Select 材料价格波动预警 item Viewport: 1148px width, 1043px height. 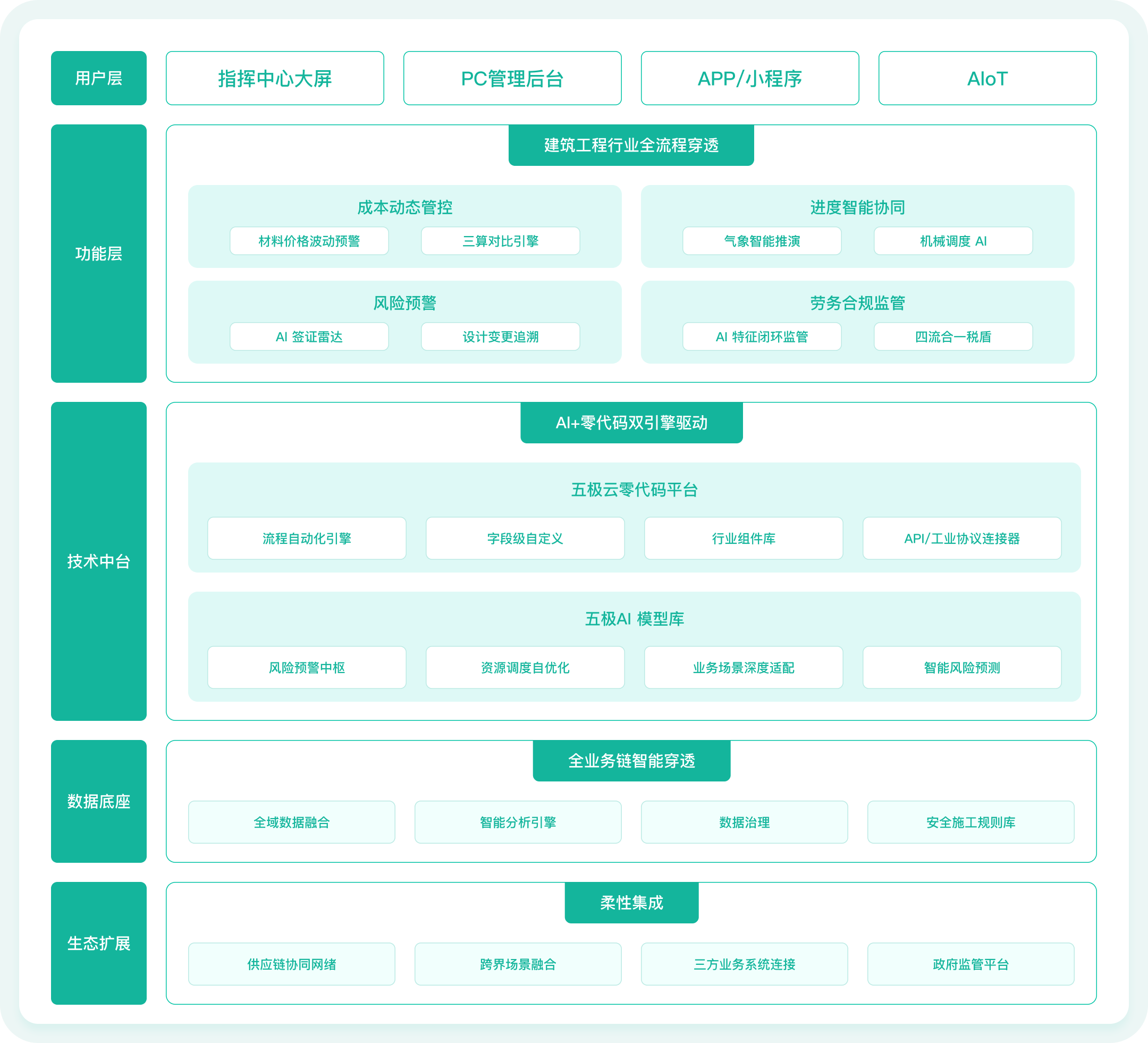309,241
